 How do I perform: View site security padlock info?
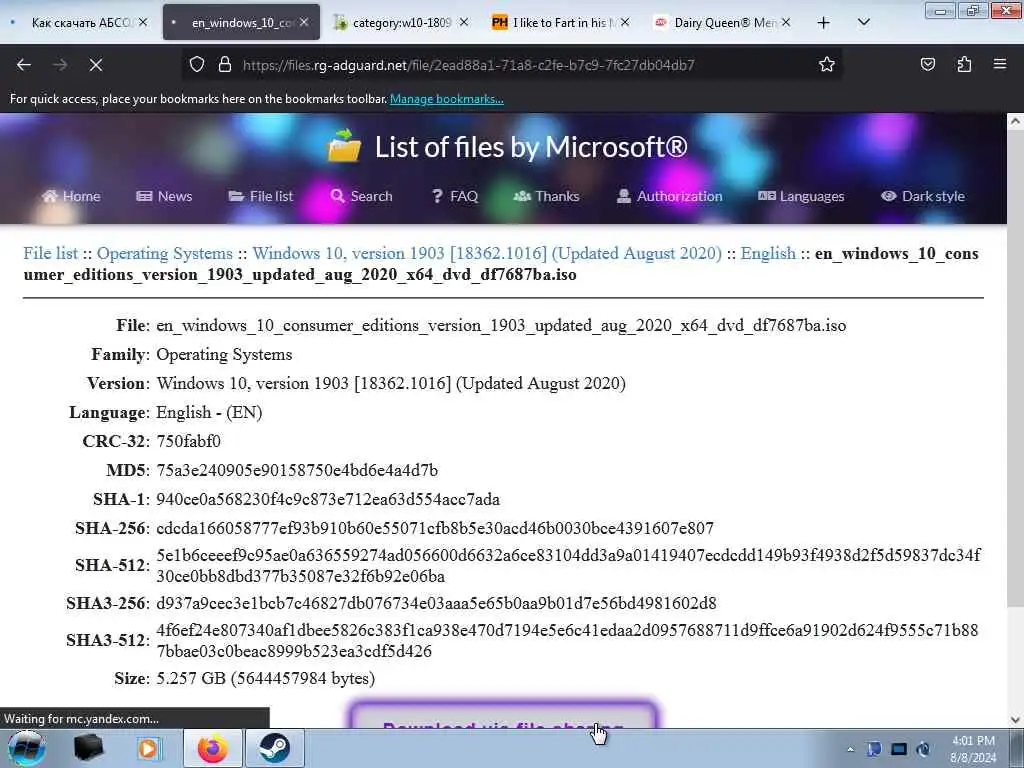225,65
